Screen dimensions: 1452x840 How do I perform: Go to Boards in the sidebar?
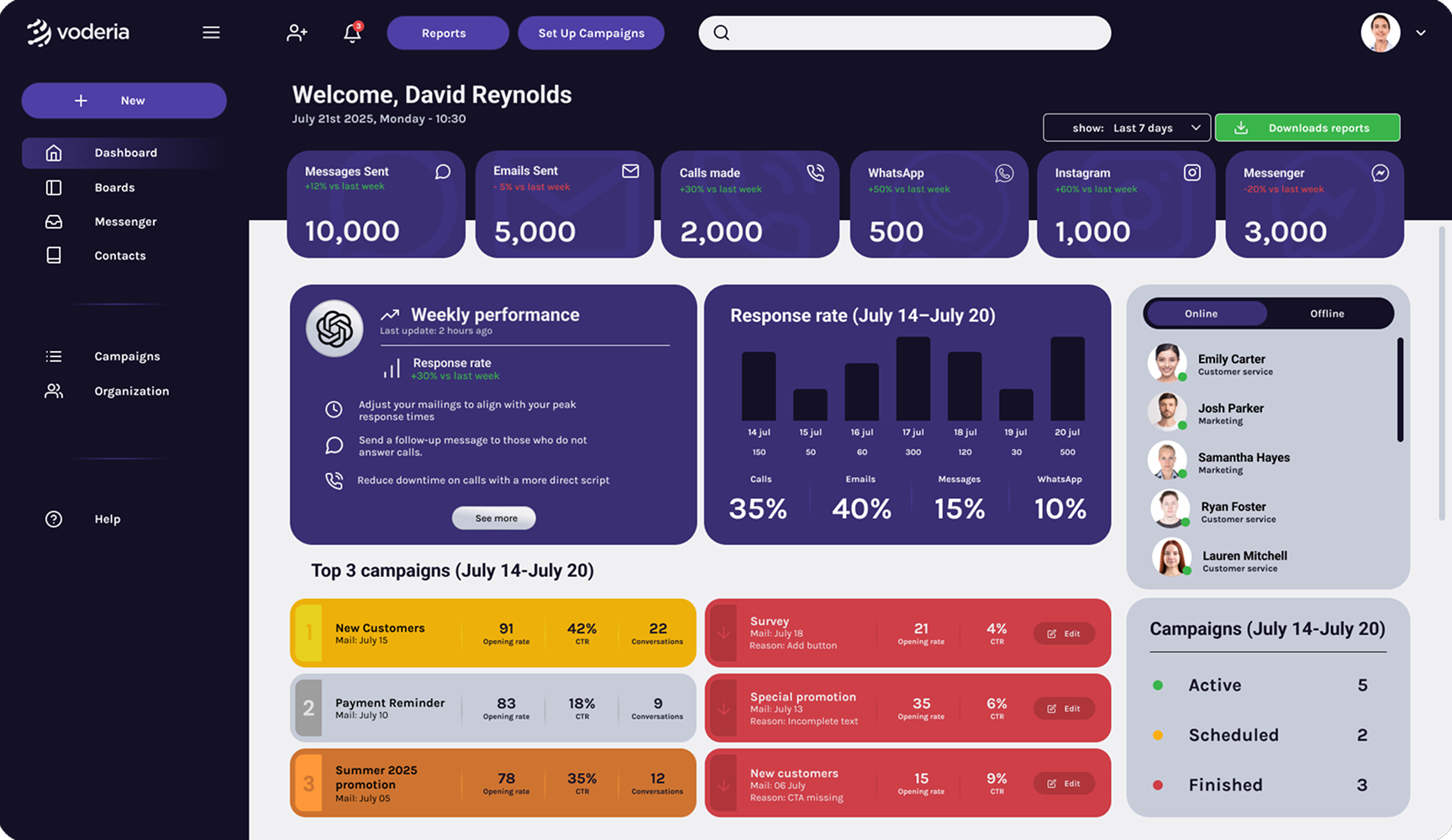[114, 187]
